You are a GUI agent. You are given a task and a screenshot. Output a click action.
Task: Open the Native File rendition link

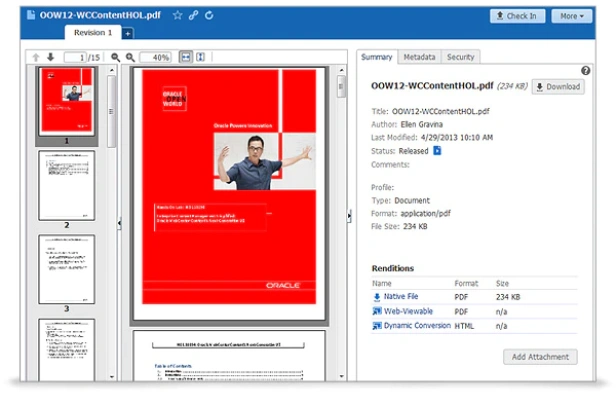(401, 297)
